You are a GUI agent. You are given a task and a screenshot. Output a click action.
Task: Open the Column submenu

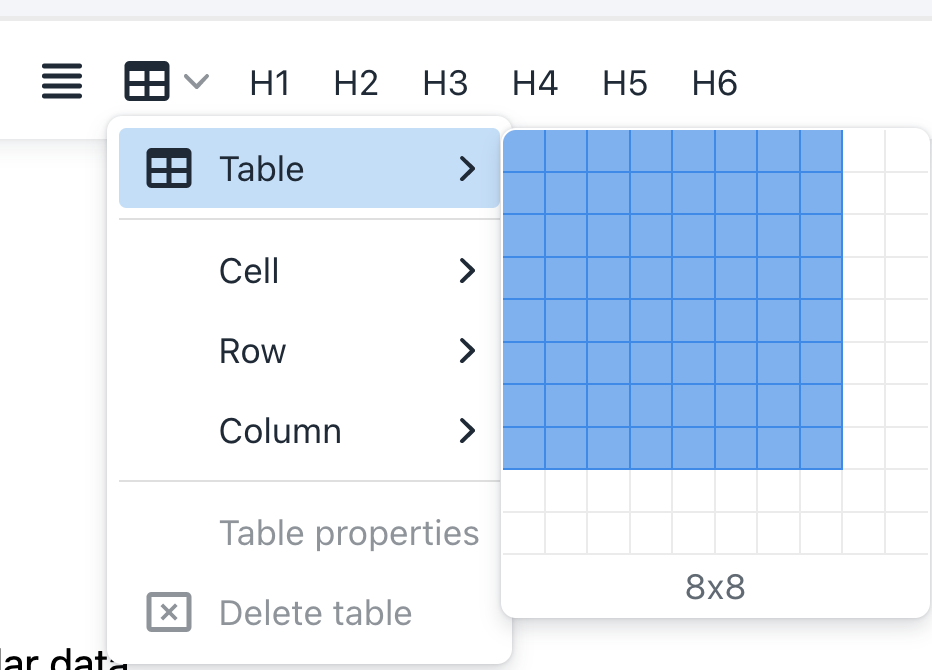point(309,431)
